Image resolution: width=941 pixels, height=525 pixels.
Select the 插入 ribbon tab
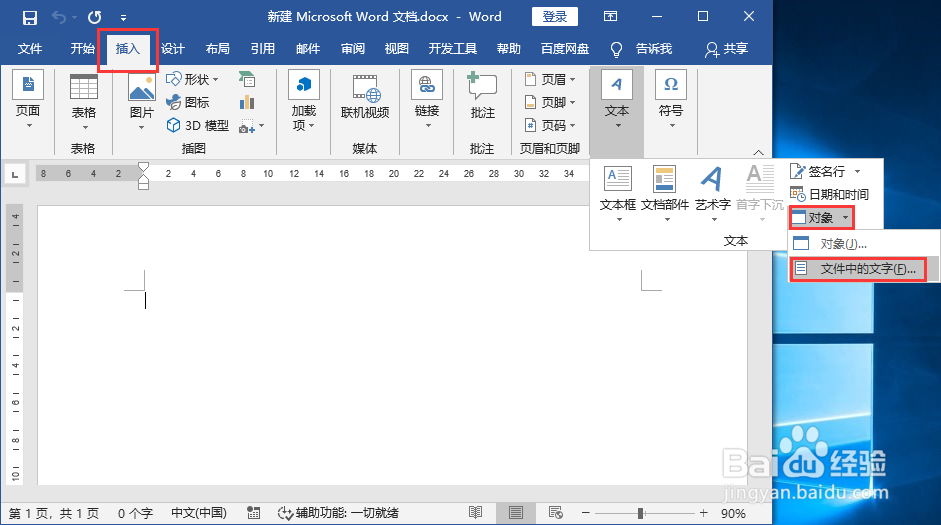(x=128, y=49)
